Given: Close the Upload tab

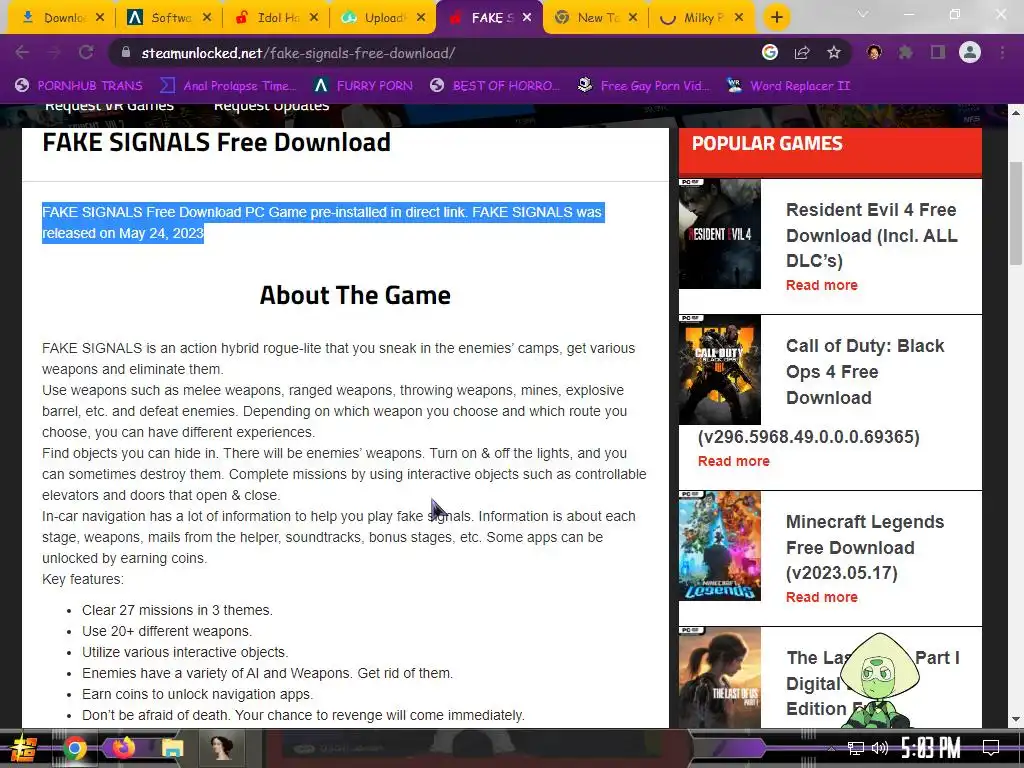Looking at the screenshot, I should 421,18.
